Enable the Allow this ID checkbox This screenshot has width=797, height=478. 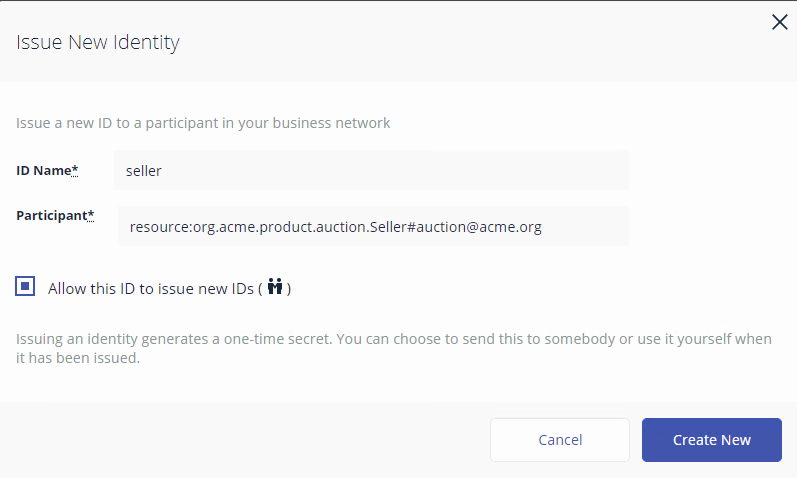[x=26, y=287]
